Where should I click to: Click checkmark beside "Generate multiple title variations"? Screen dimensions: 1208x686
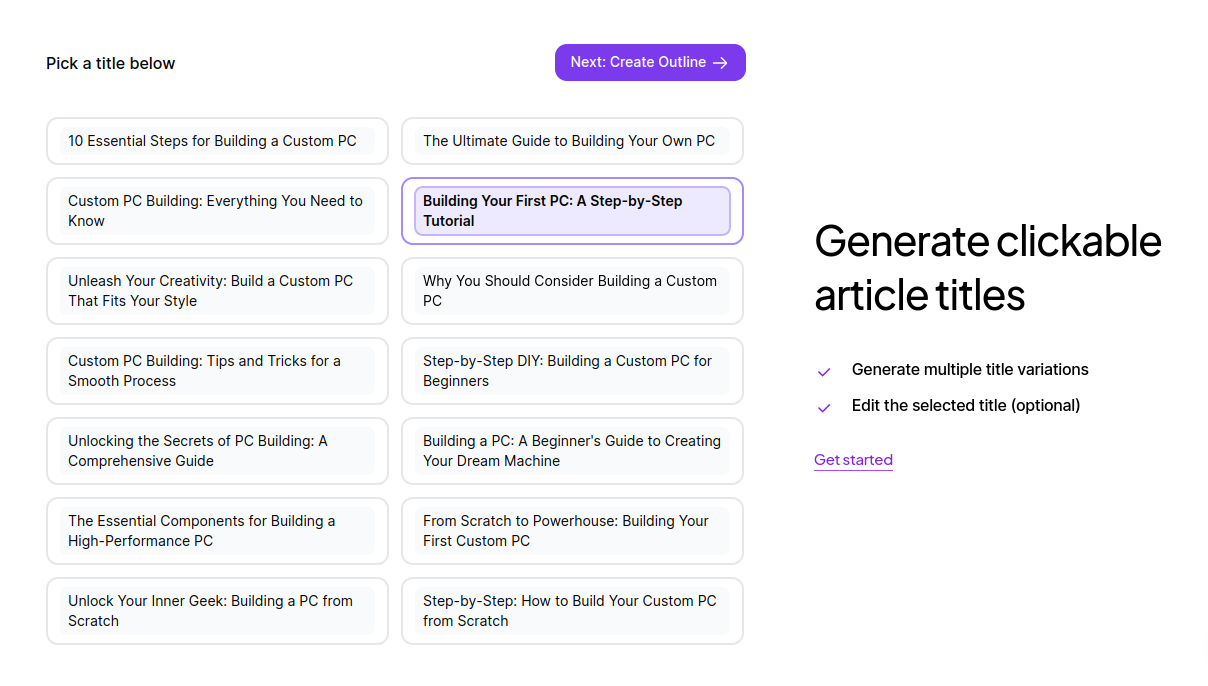click(824, 372)
